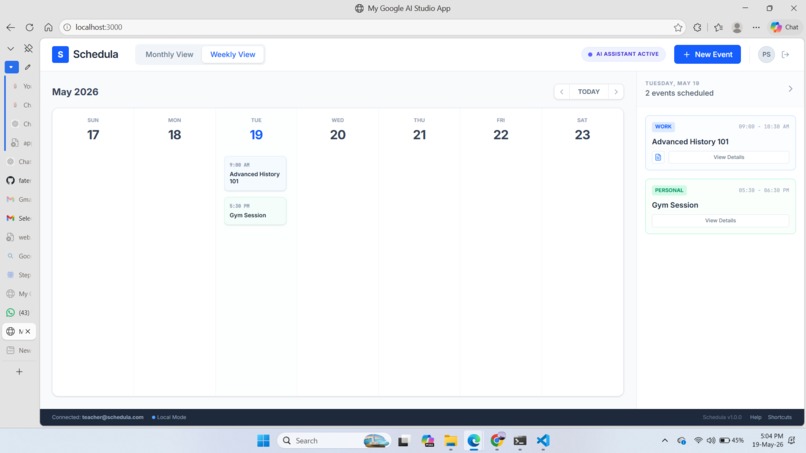806x453 pixels.
Task: Open browser profile icon
Action: tap(737, 27)
